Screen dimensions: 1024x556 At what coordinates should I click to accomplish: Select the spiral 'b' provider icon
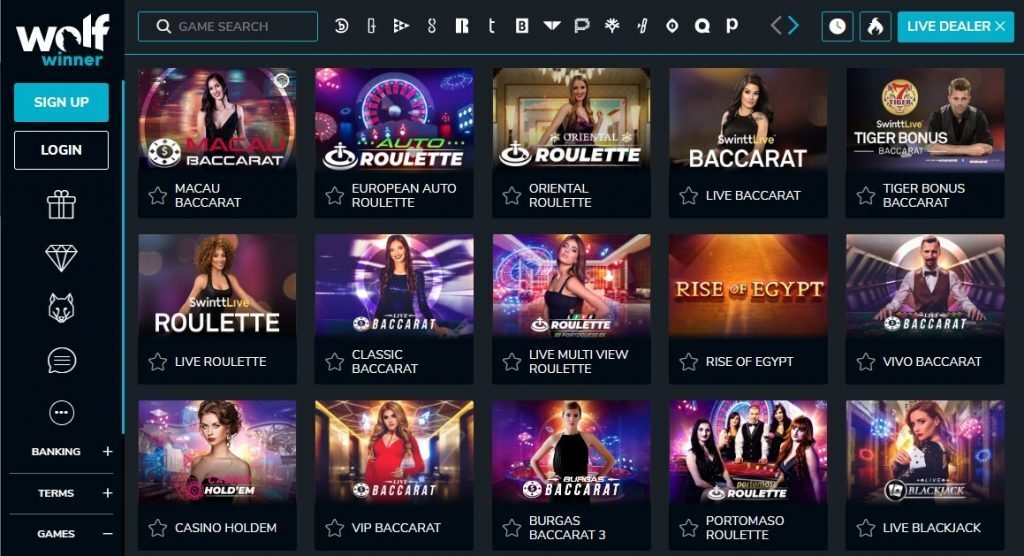tap(342, 26)
